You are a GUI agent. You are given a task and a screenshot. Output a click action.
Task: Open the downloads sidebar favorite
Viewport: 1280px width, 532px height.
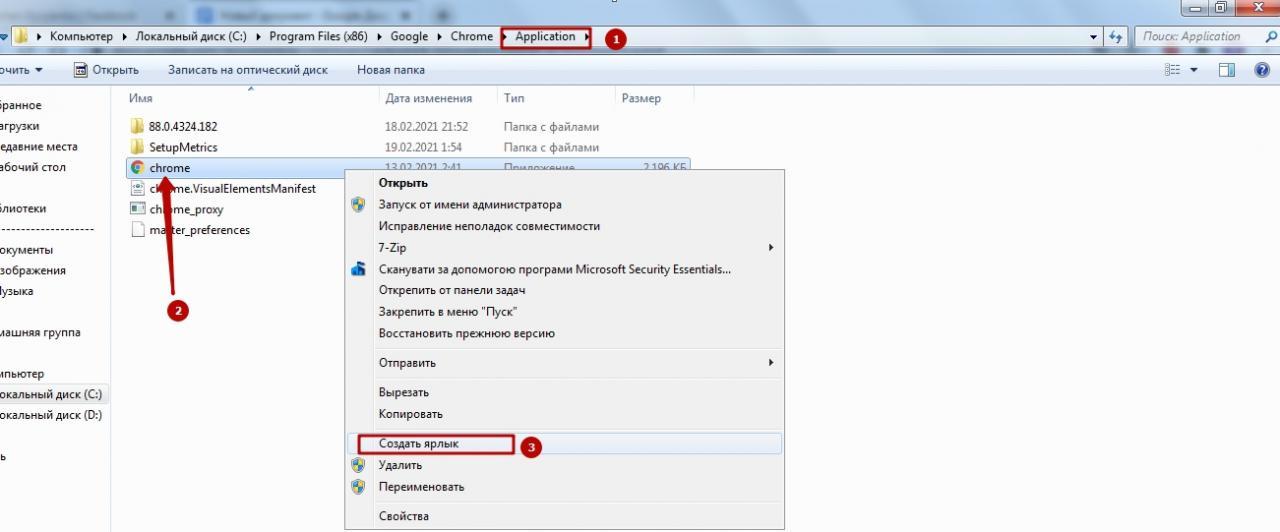[20, 126]
